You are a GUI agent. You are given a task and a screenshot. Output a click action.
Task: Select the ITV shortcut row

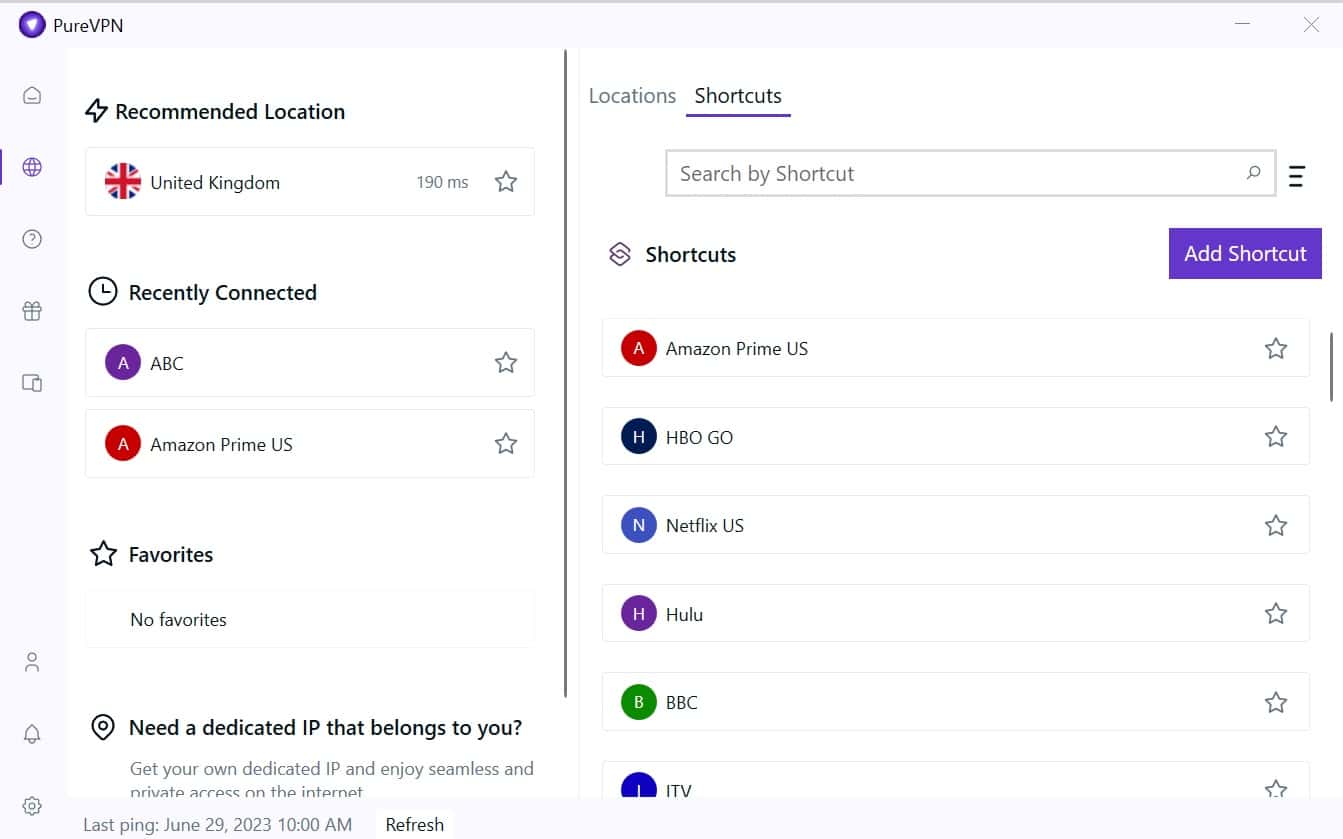point(955,780)
